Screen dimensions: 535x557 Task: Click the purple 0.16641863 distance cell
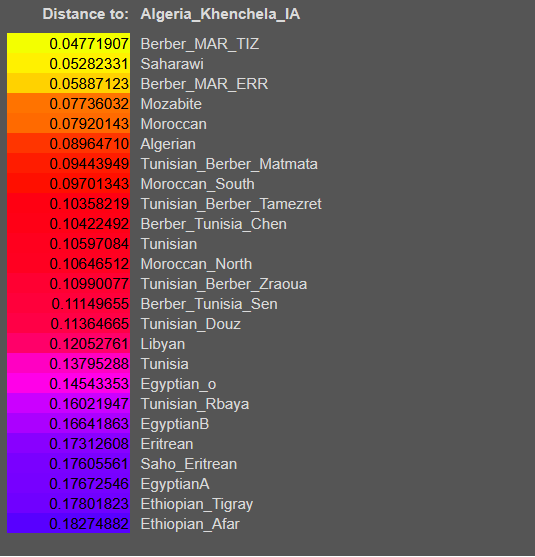69,423
